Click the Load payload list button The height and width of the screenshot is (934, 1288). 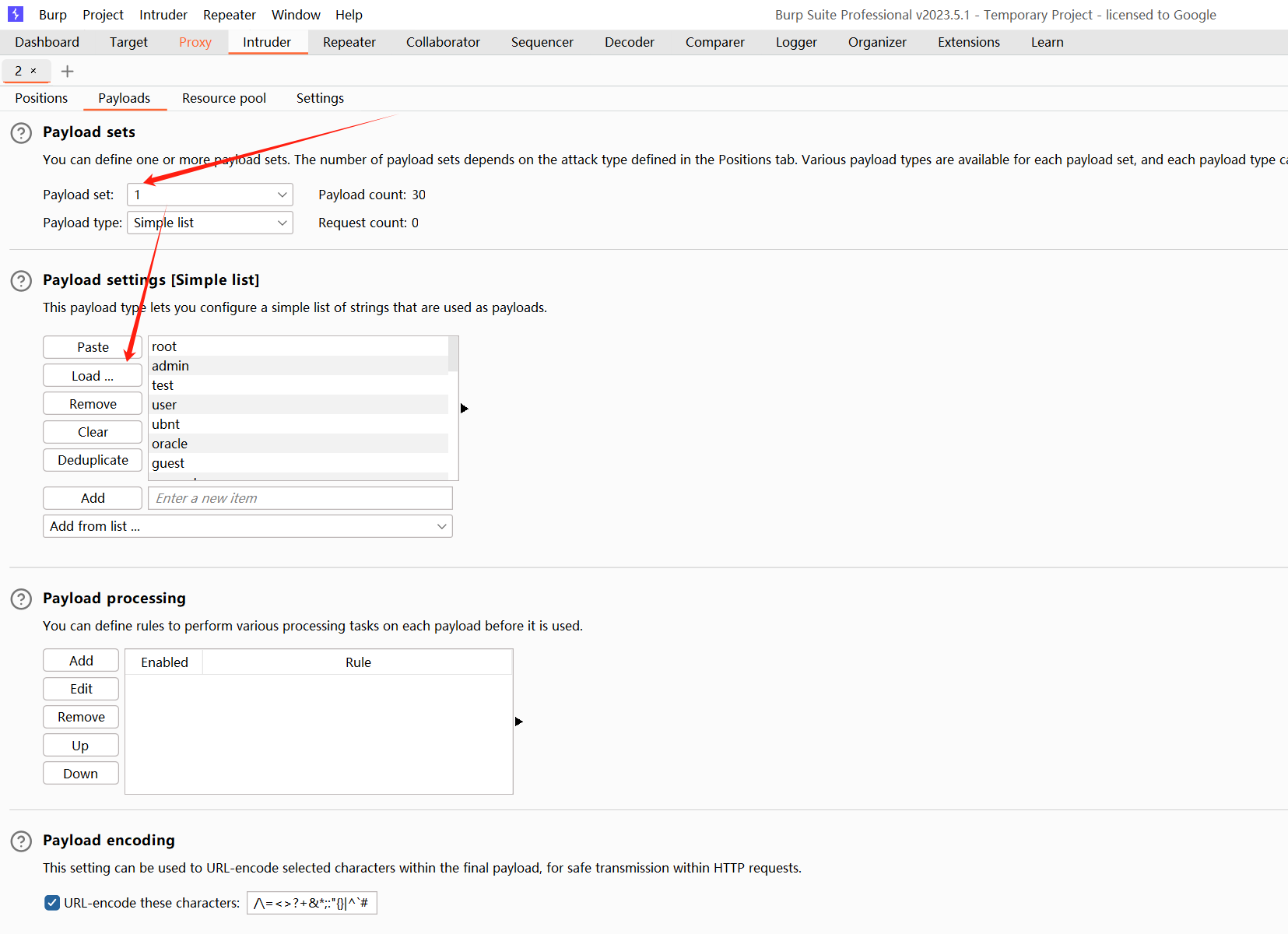click(93, 376)
